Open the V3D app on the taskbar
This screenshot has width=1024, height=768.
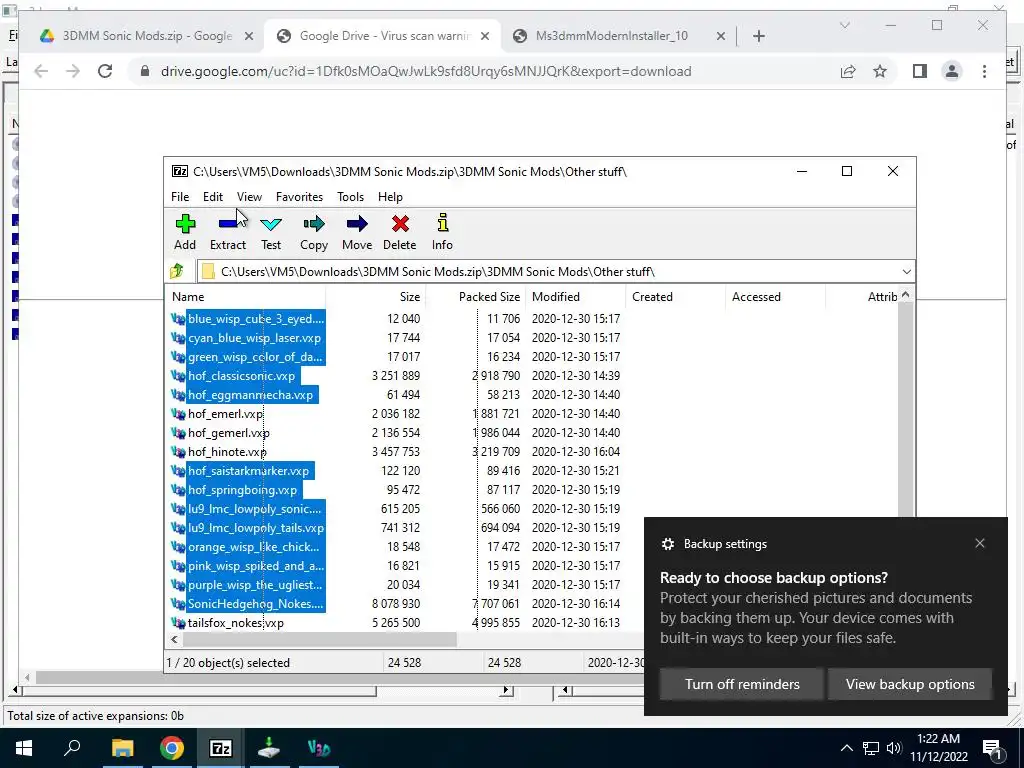319,748
